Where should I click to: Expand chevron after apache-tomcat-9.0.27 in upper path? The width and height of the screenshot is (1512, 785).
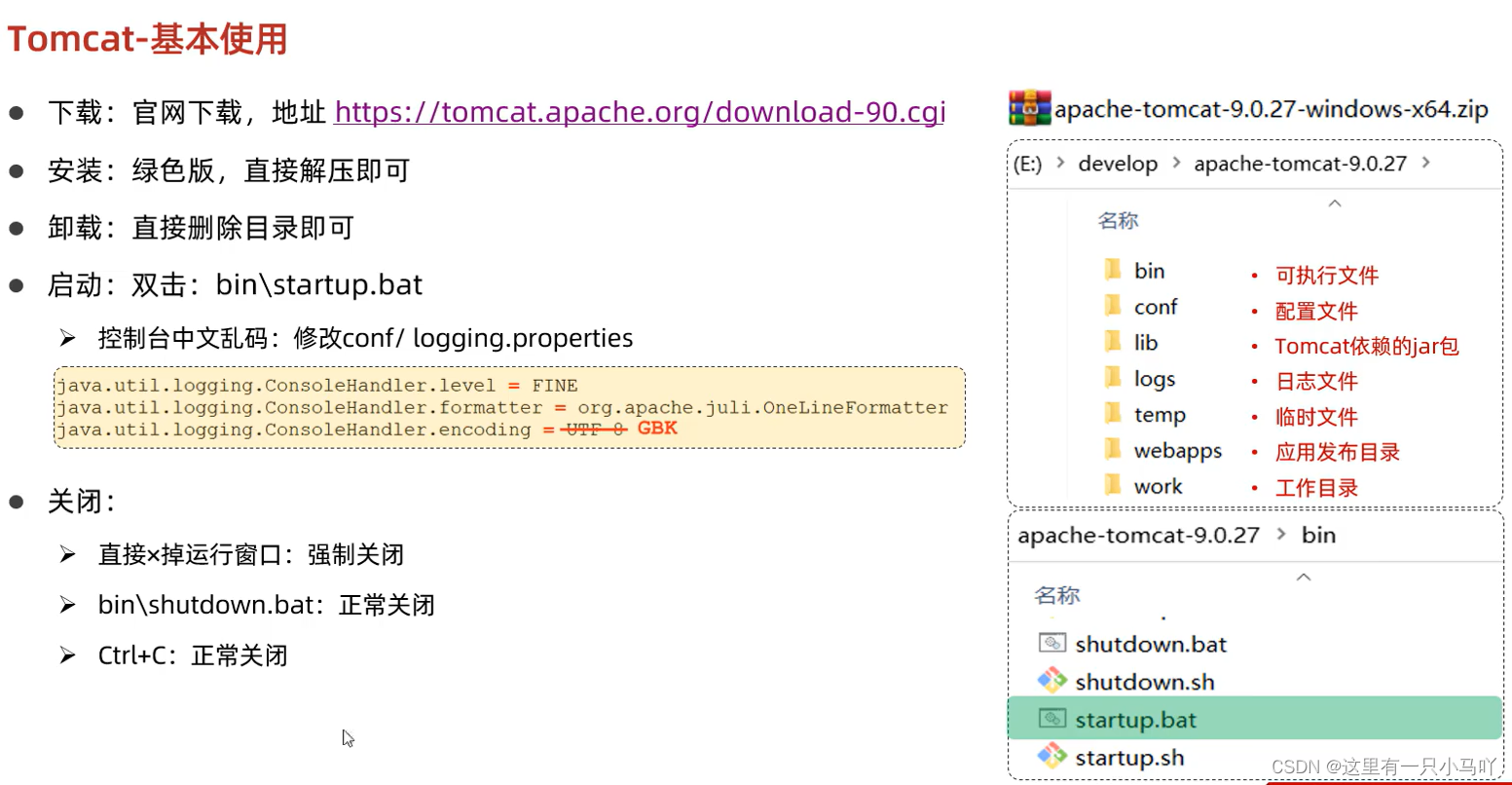click(x=1426, y=163)
